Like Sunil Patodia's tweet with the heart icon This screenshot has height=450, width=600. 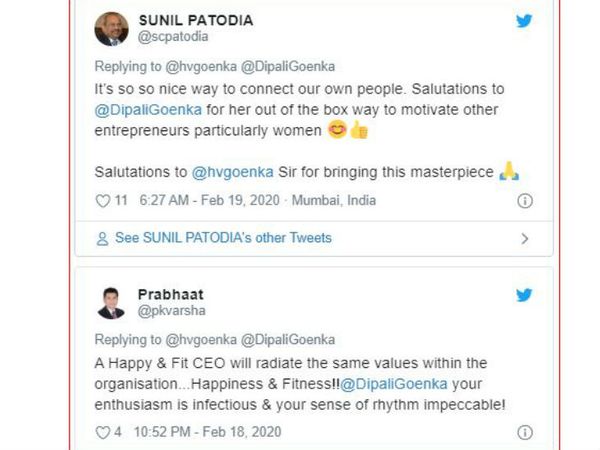(102, 200)
